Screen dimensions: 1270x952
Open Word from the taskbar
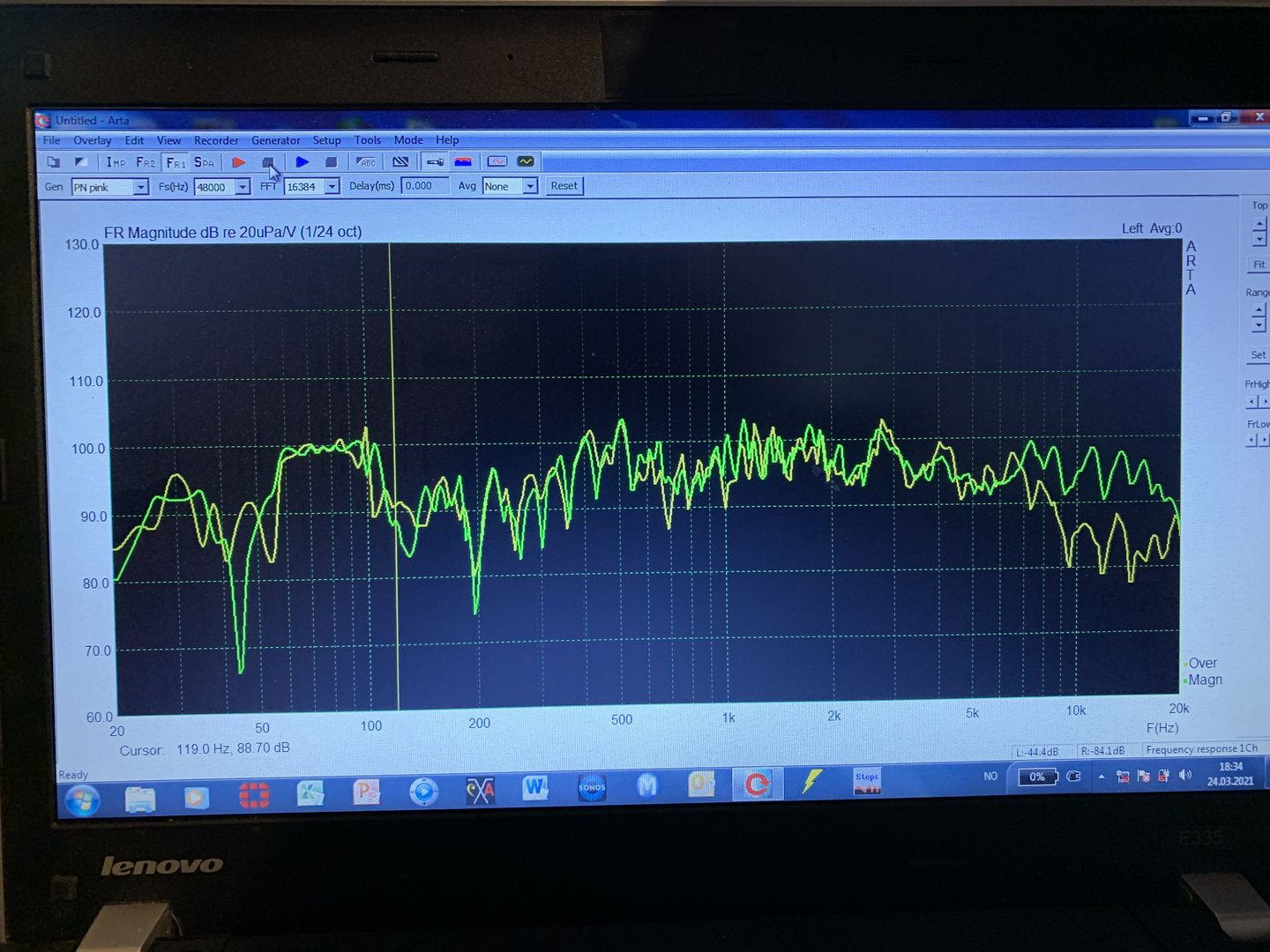[535, 787]
